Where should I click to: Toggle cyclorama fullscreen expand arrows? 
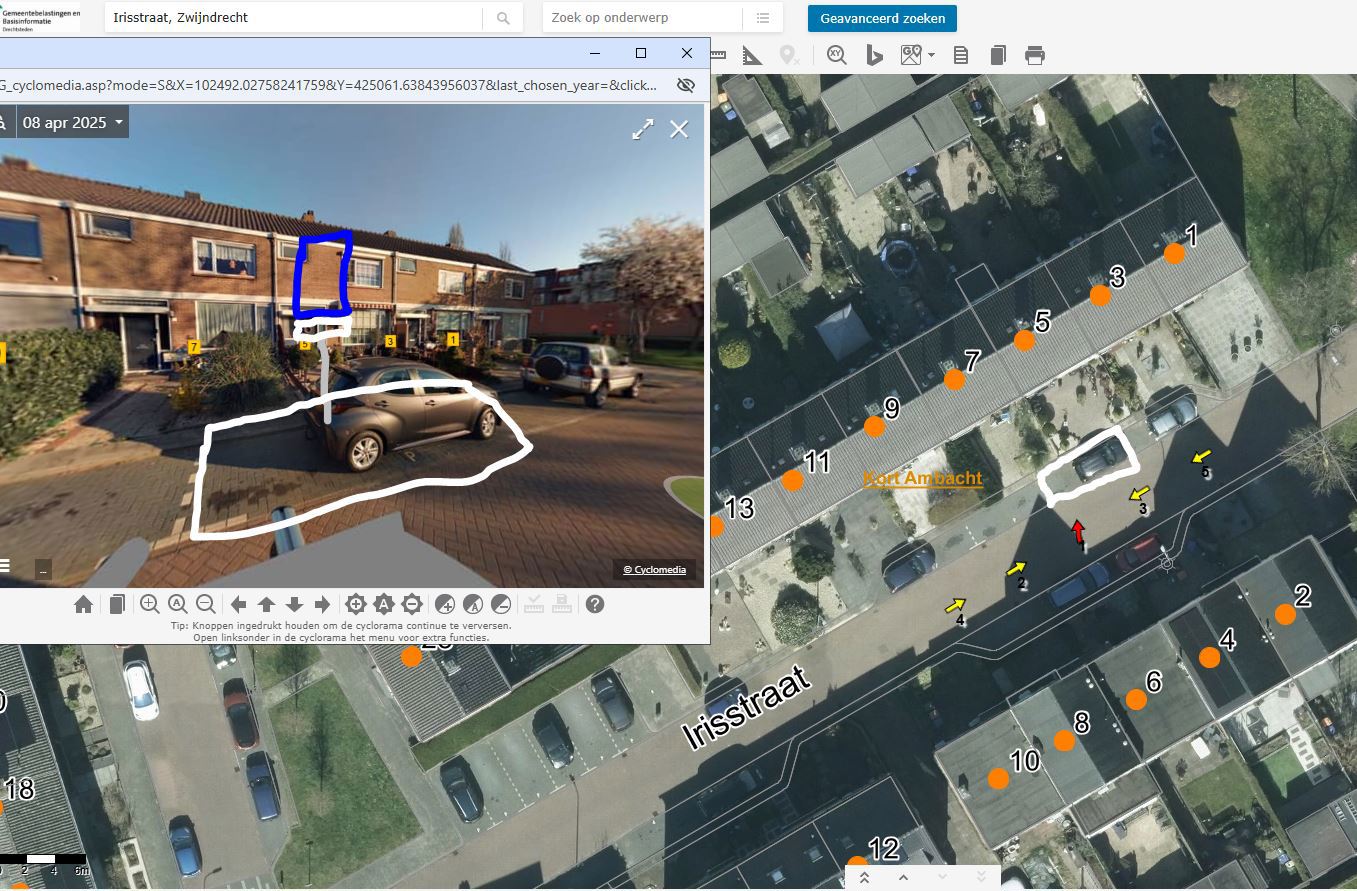[x=642, y=129]
